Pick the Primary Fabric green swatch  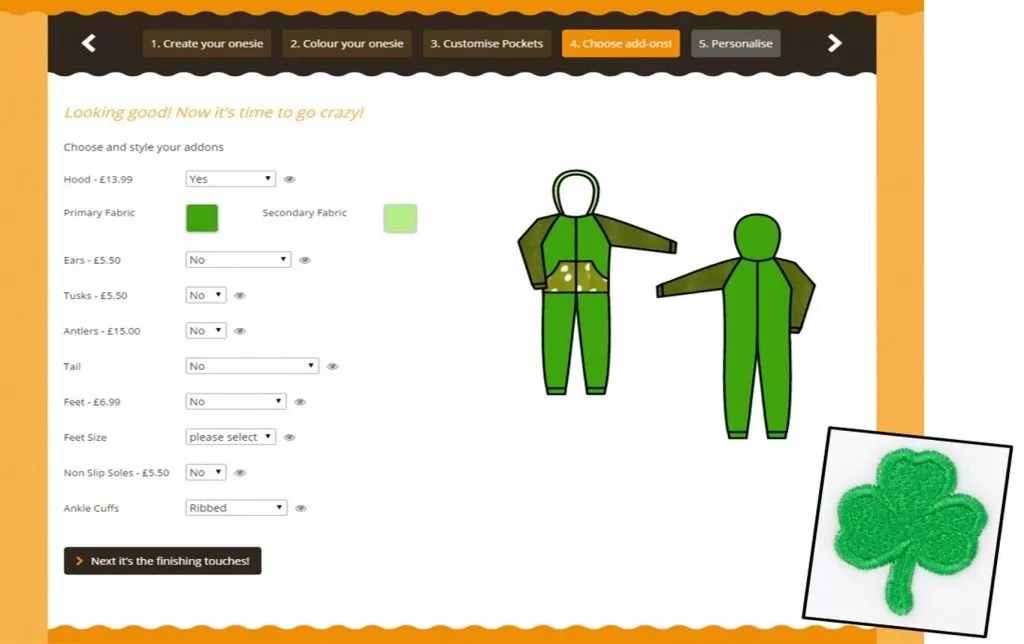[x=202, y=218]
